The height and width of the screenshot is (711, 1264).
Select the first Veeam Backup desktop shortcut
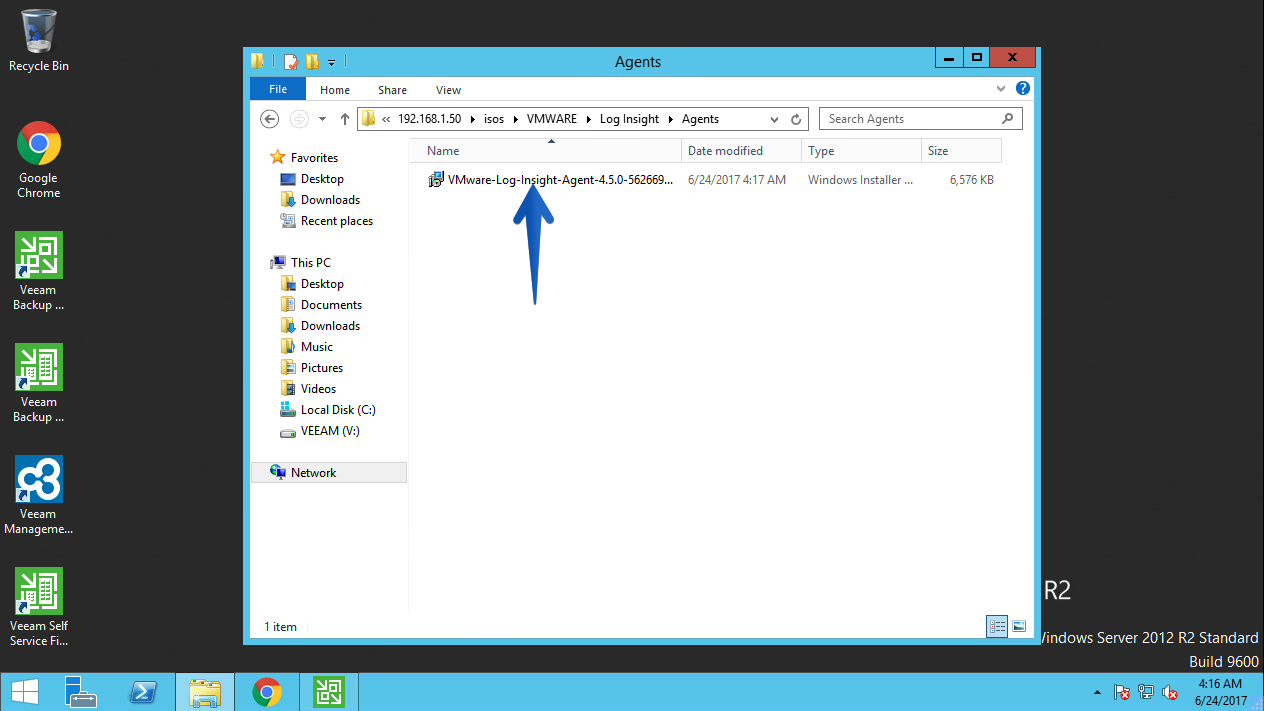point(39,272)
